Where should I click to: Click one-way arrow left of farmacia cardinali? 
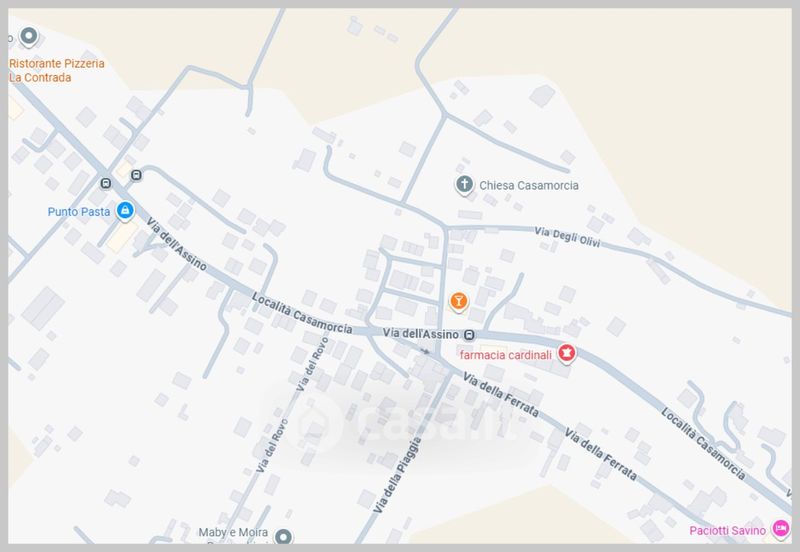(424, 351)
